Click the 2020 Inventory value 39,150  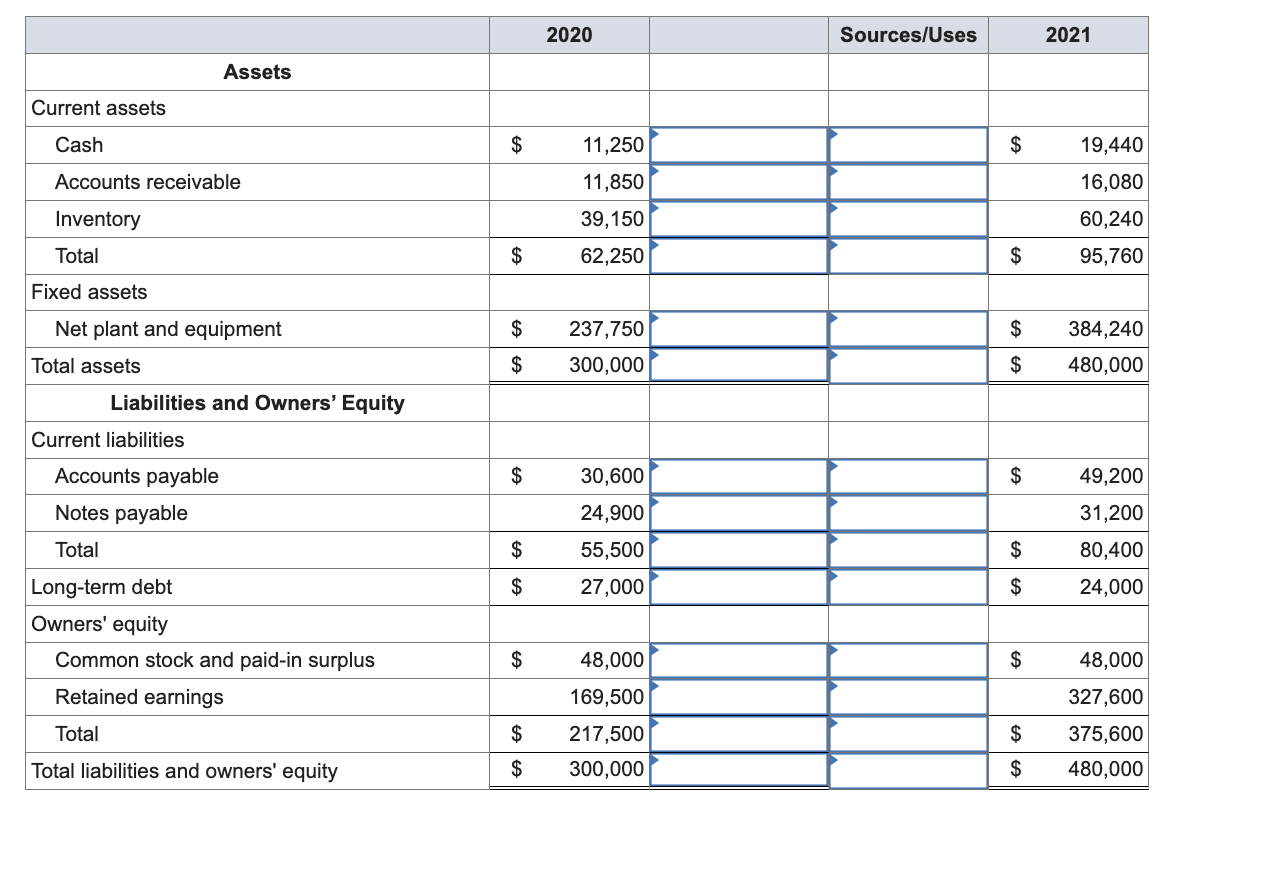[x=613, y=219]
